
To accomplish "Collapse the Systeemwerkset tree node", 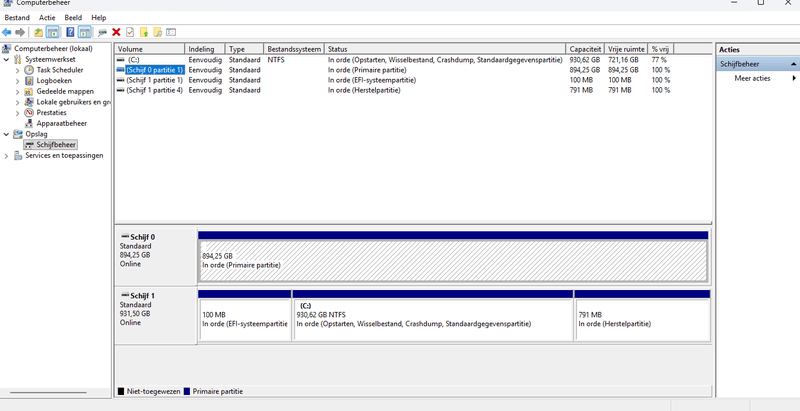I will [x=6, y=60].
